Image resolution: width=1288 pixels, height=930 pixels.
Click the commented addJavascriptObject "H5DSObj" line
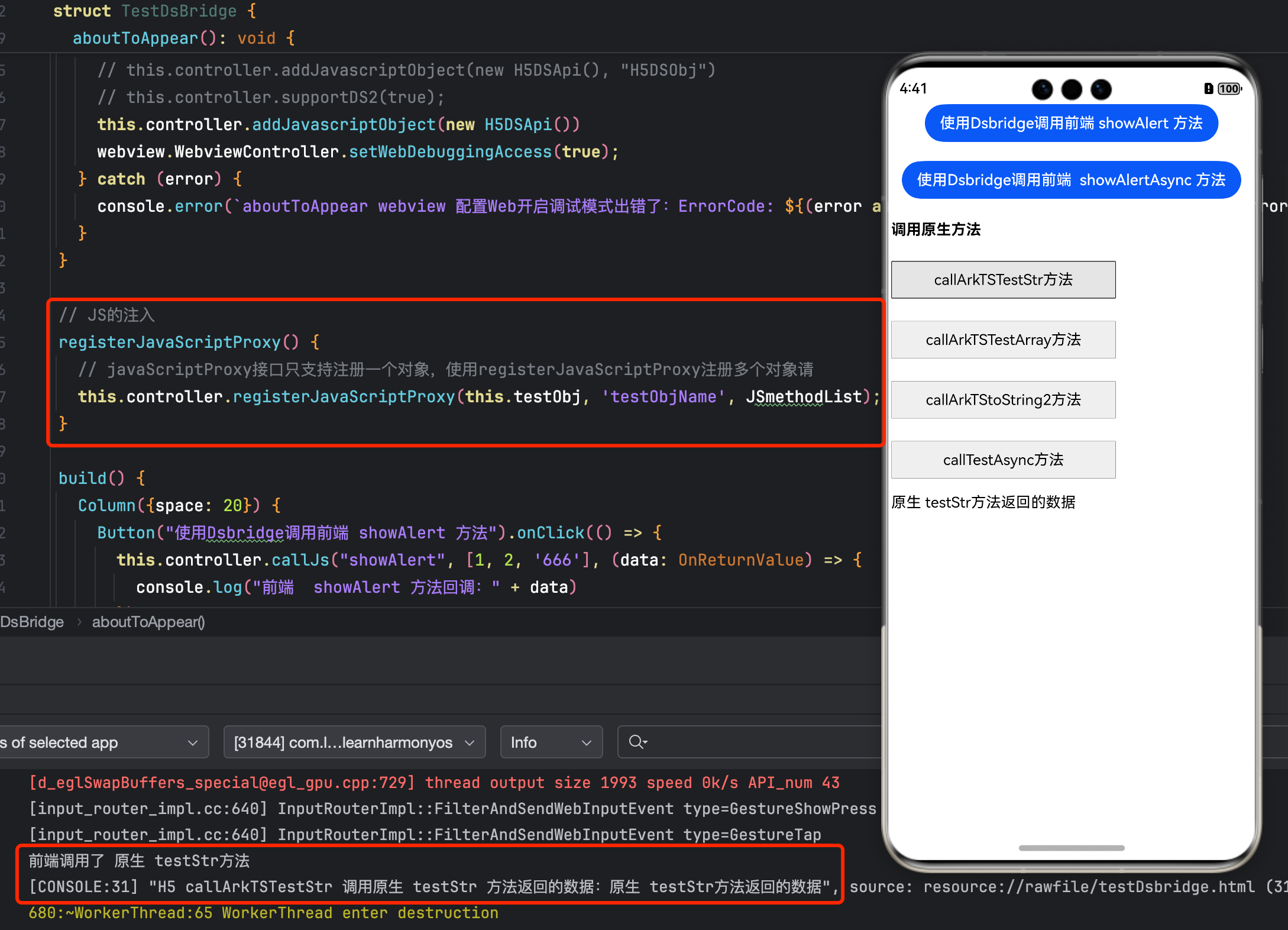(407, 70)
